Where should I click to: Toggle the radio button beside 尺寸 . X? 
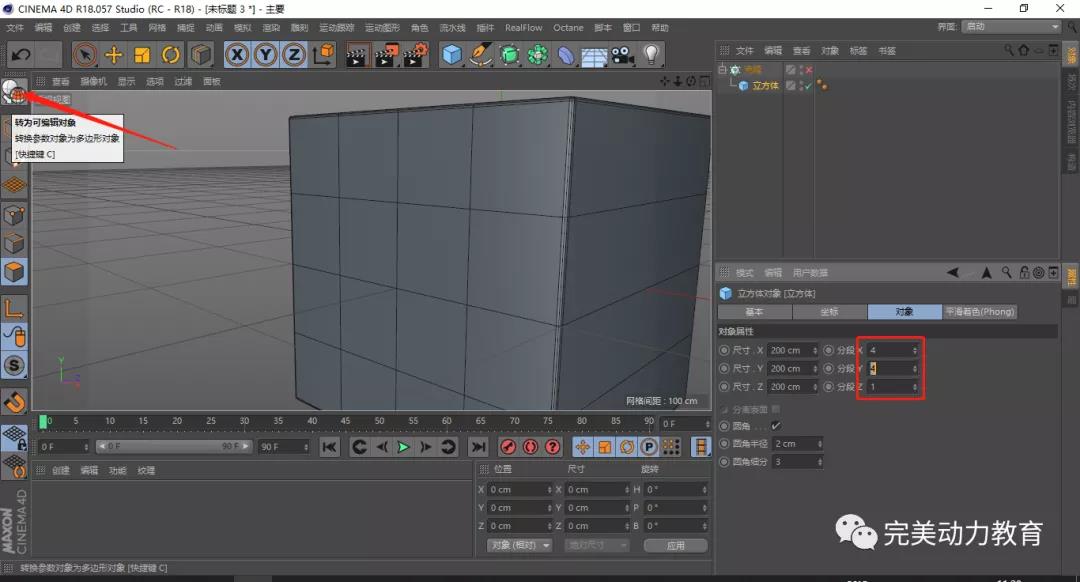724,351
